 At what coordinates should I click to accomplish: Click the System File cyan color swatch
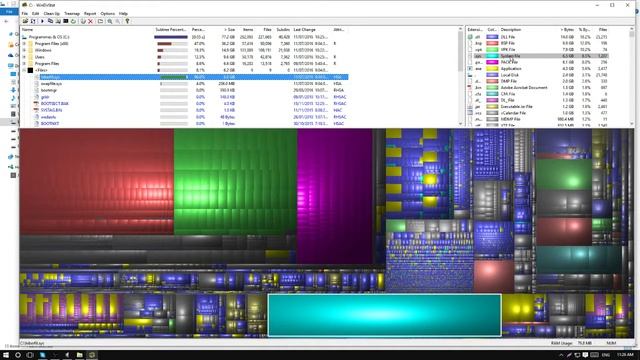point(492,56)
